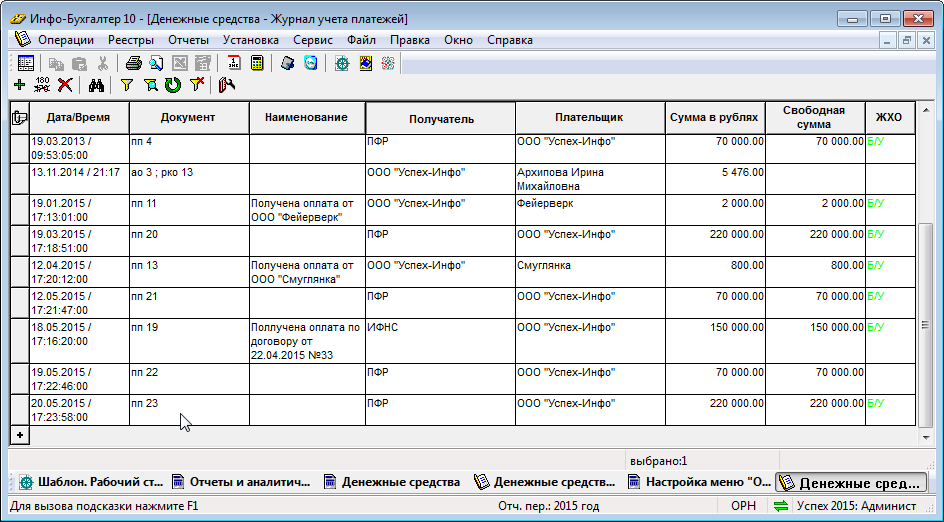Open print preview magnifier-page icon
The height and width of the screenshot is (522, 944).
point(156,63)
